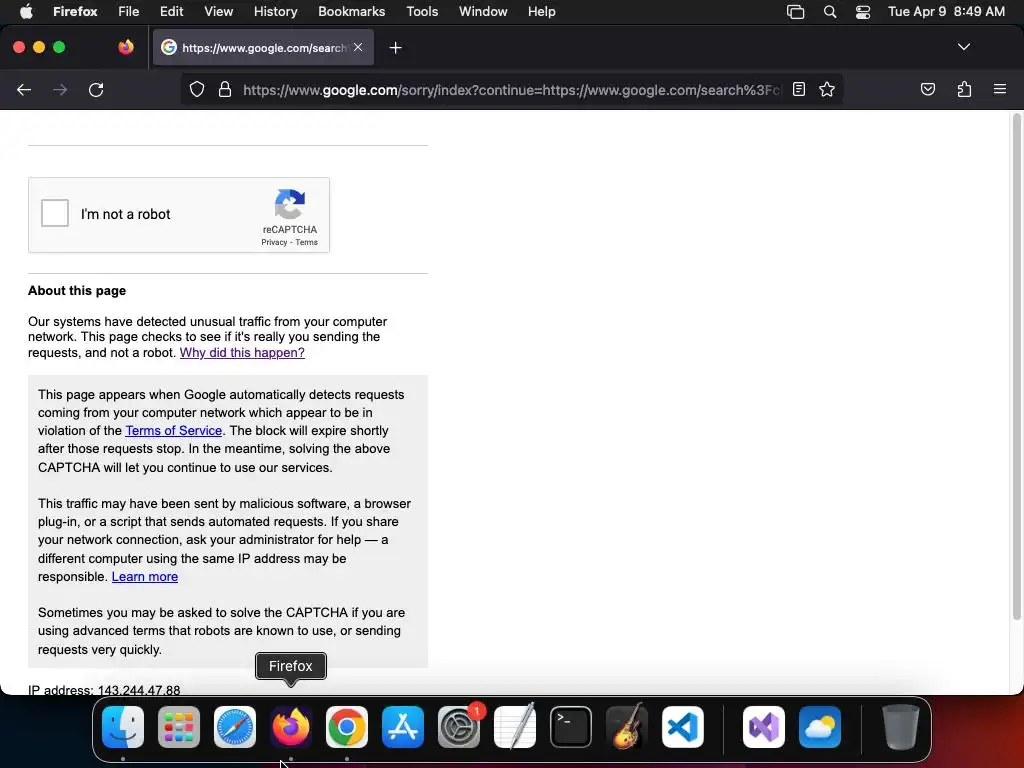
Task: Open the Edit menu
Action: point(172,11)
